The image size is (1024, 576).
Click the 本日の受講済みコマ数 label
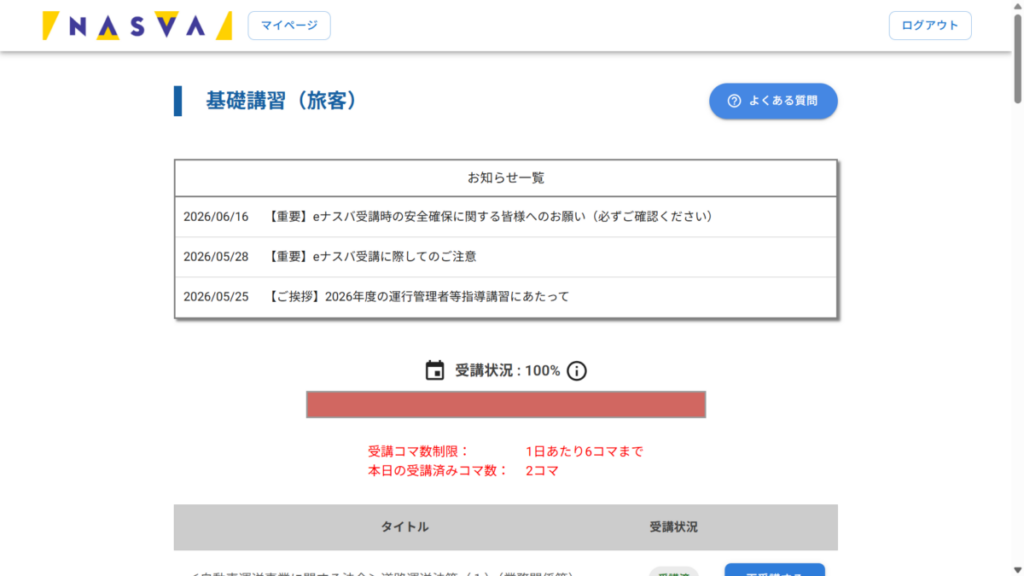coord(438,471)
